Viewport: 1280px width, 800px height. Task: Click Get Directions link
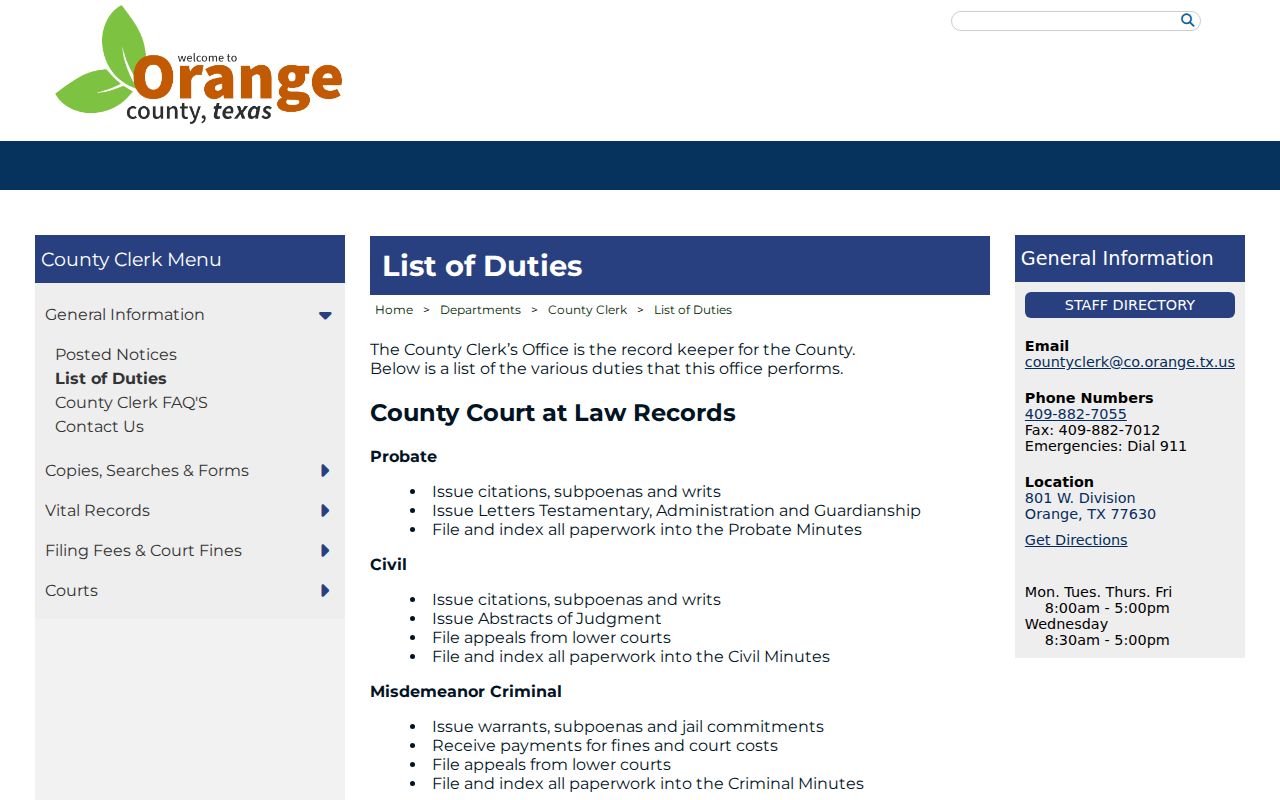pos(1076,540)
